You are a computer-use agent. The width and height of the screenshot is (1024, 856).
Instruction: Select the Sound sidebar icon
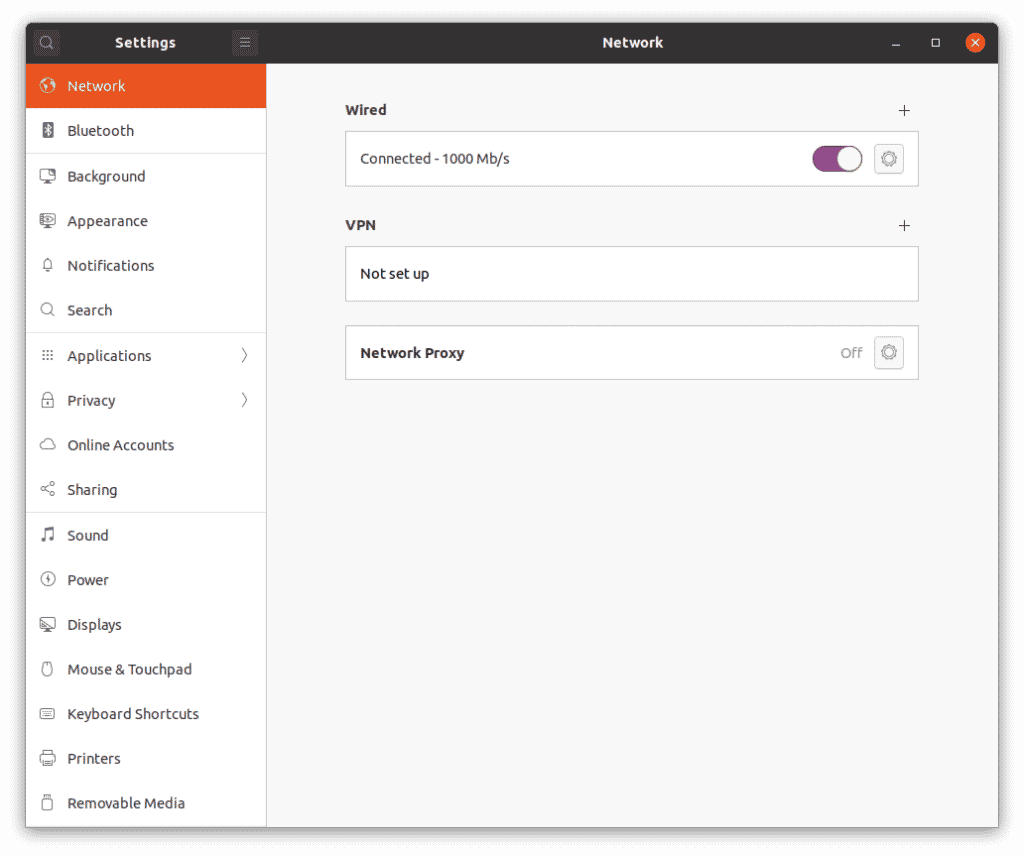coord(47,535)
